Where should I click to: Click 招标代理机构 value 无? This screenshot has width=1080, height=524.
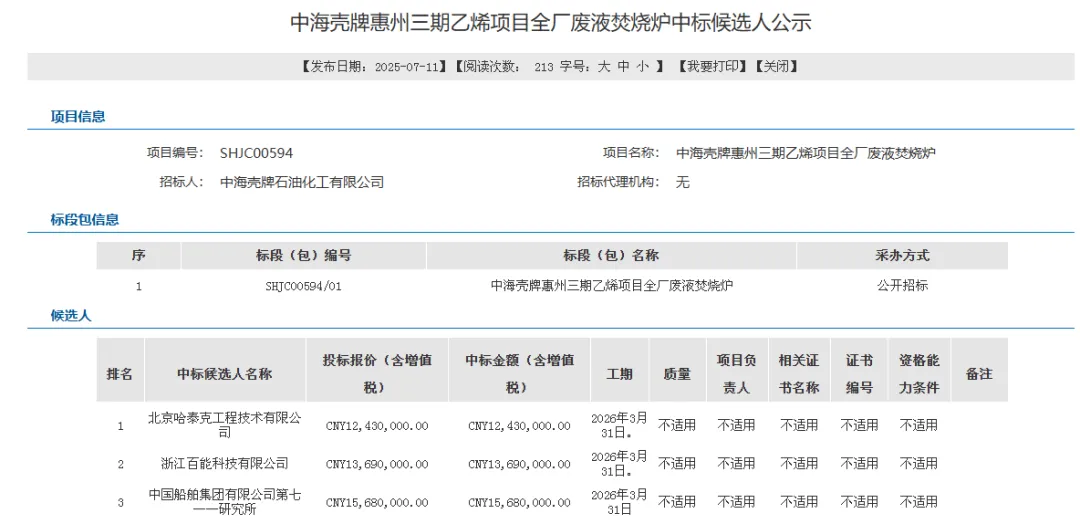(x=683, y=182)
